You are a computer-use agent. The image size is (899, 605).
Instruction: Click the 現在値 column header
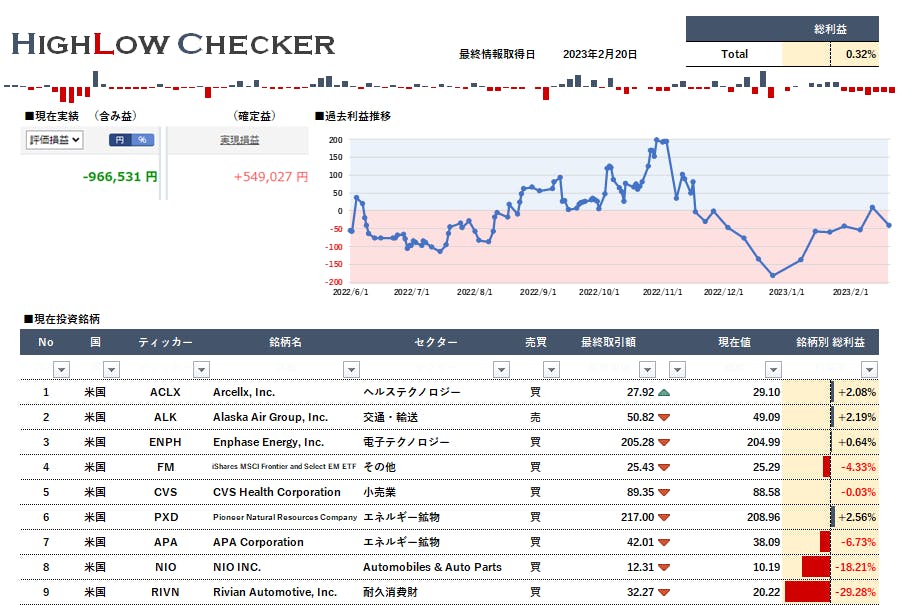(733, 342)
